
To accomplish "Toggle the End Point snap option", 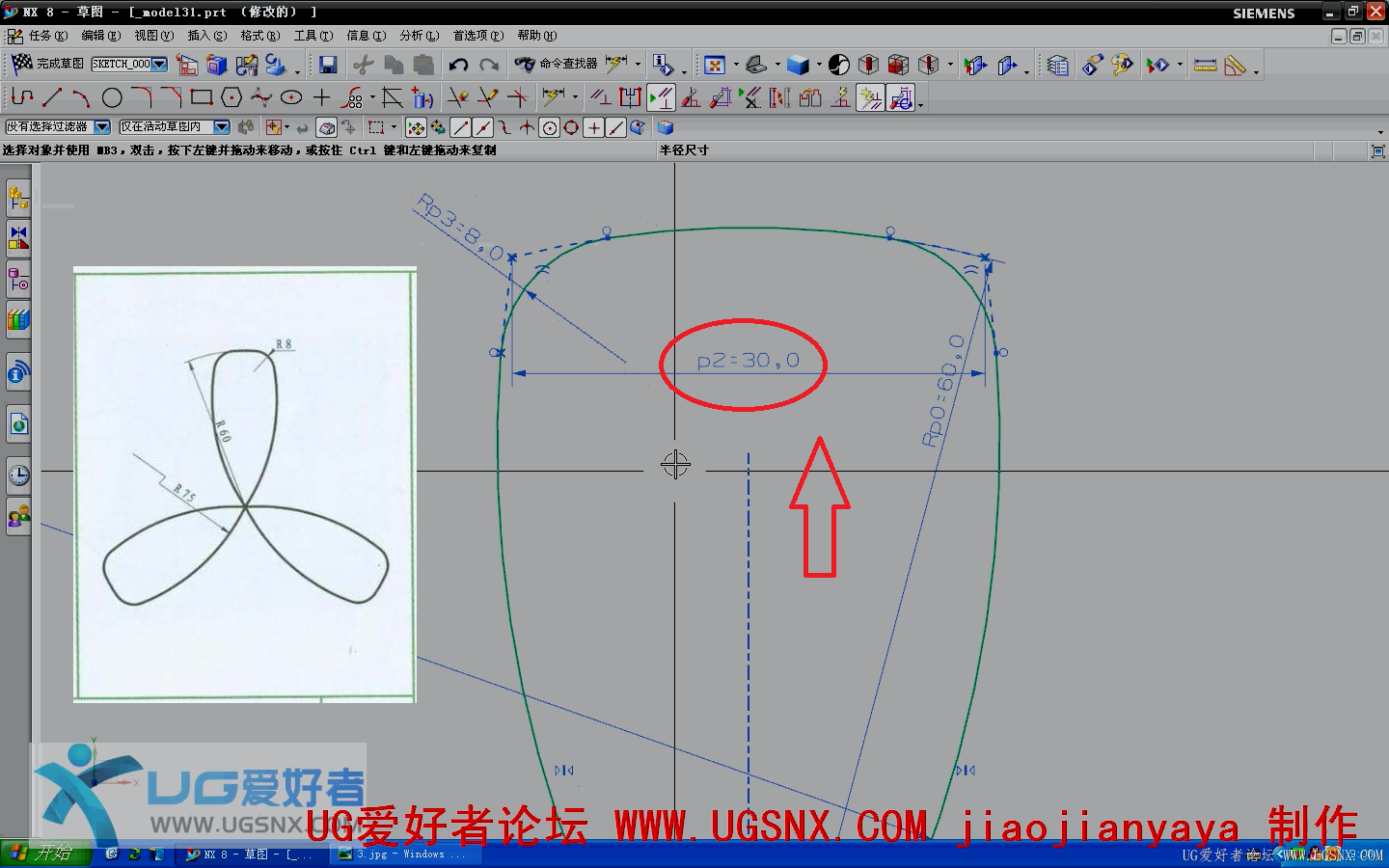I will tap(461, 127).
